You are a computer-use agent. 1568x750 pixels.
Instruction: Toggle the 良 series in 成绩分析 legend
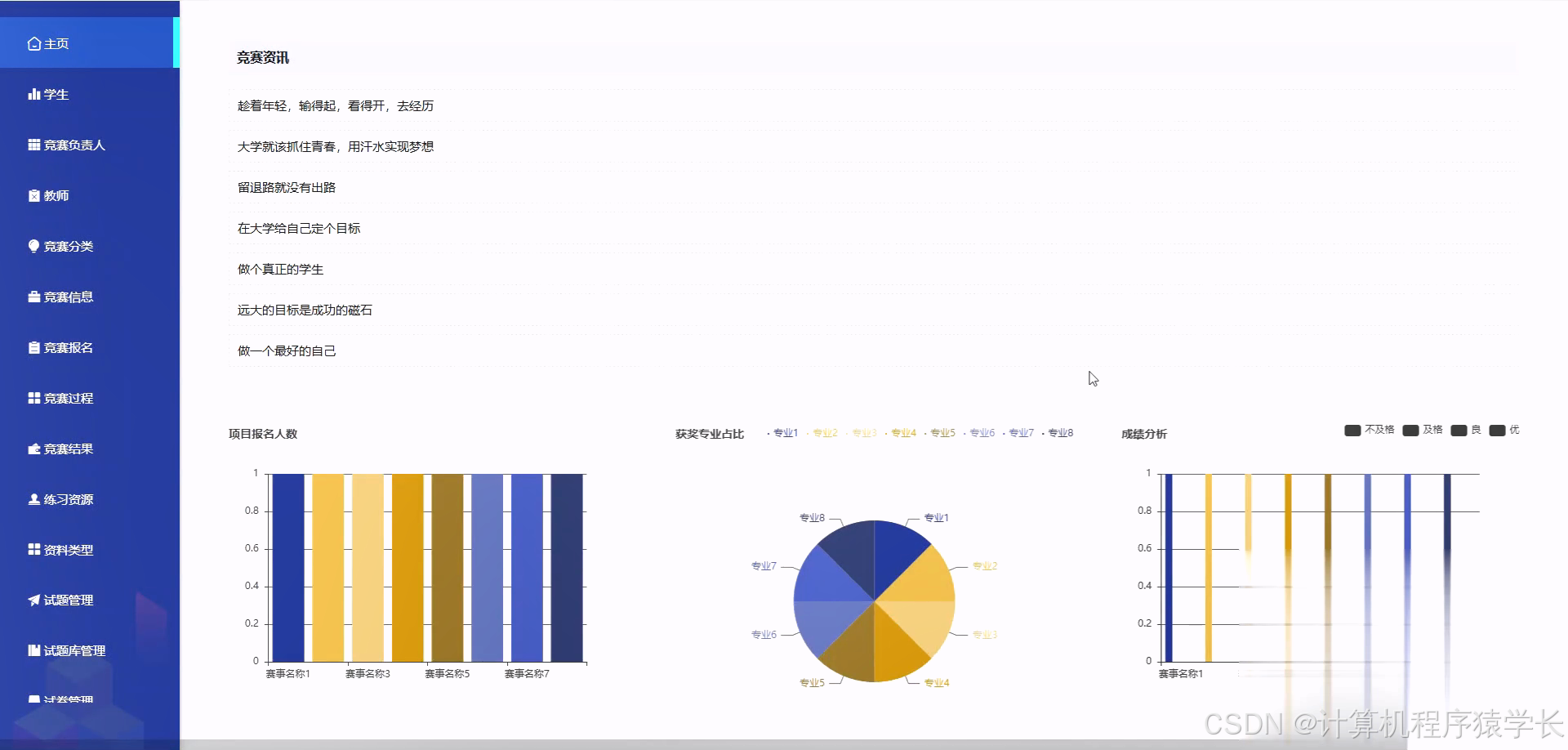1466,430
